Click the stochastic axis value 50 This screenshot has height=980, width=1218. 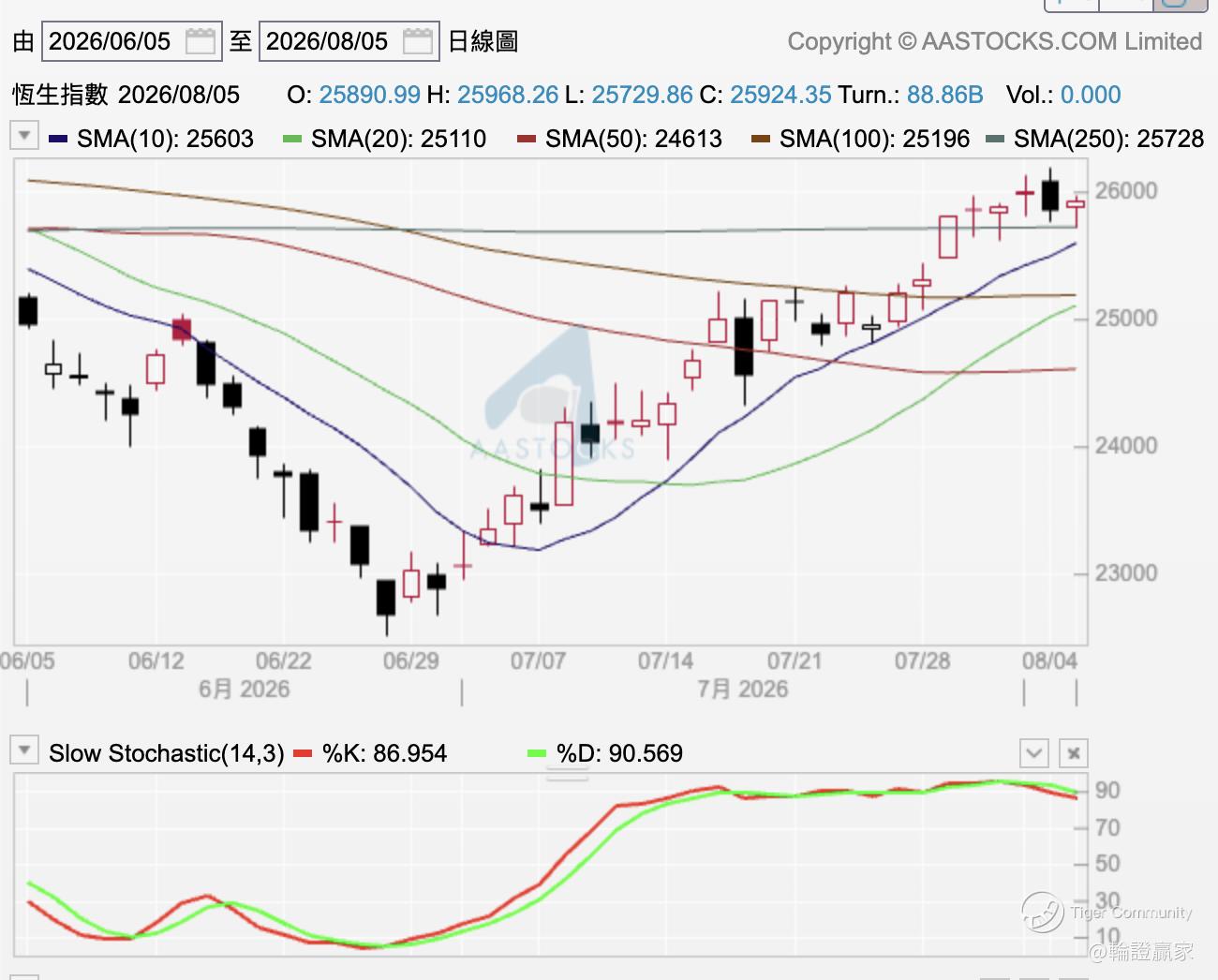click(x=1107, y=864)
